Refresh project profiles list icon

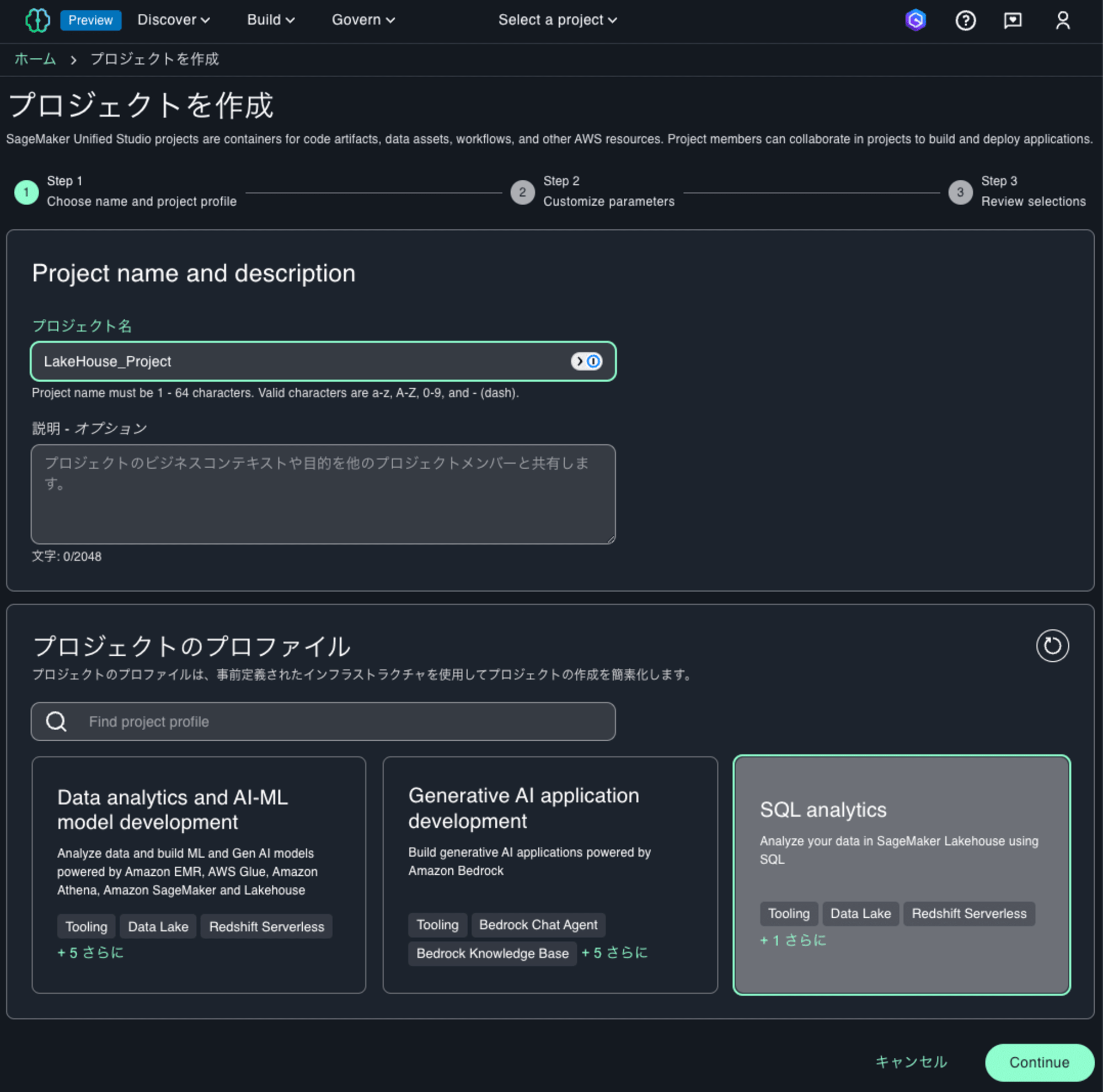pos(1052,646)
